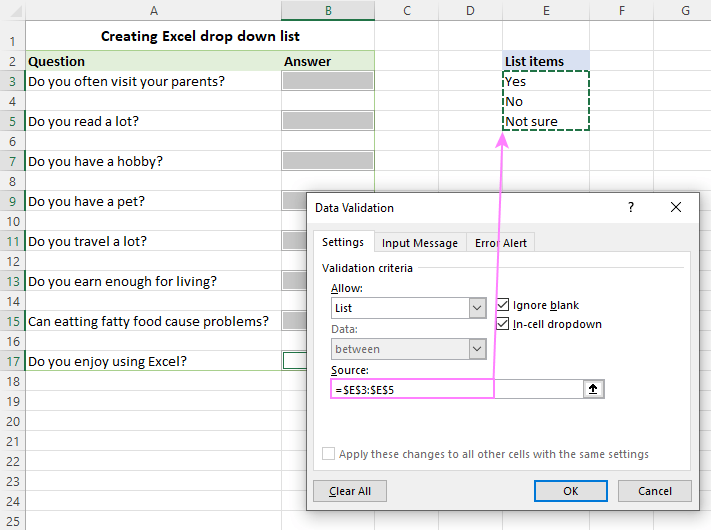Select 'Do you travel a lot?' cell

tap(154, 241)
